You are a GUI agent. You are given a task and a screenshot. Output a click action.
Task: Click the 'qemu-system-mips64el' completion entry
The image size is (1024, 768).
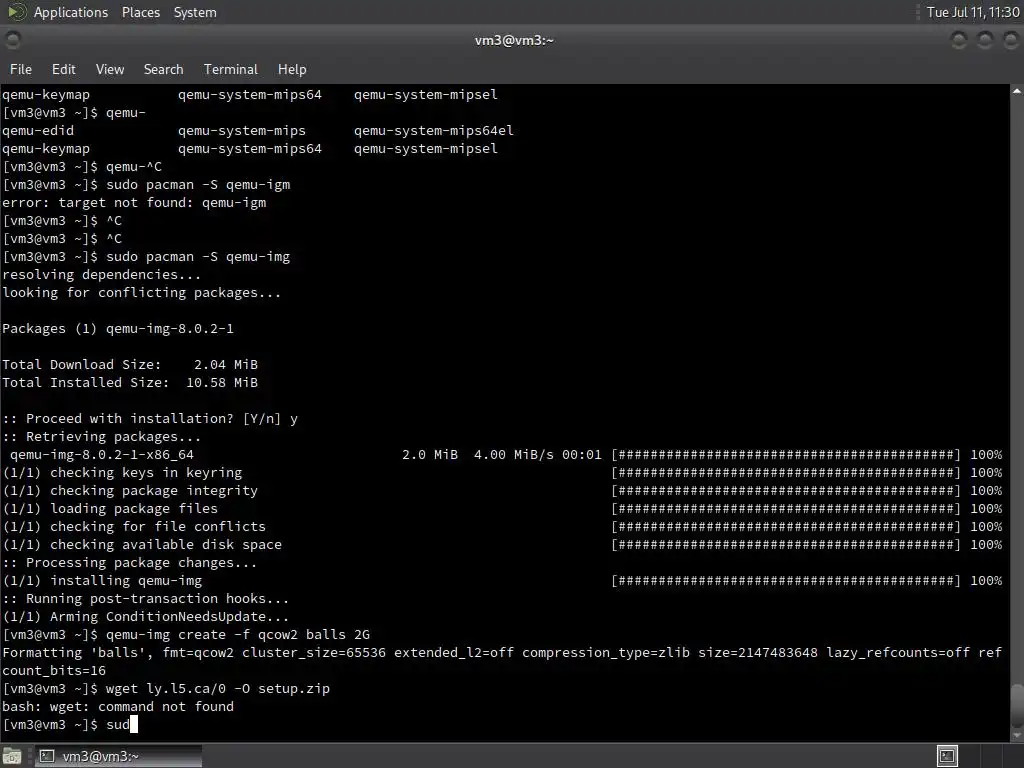(434, 131)
